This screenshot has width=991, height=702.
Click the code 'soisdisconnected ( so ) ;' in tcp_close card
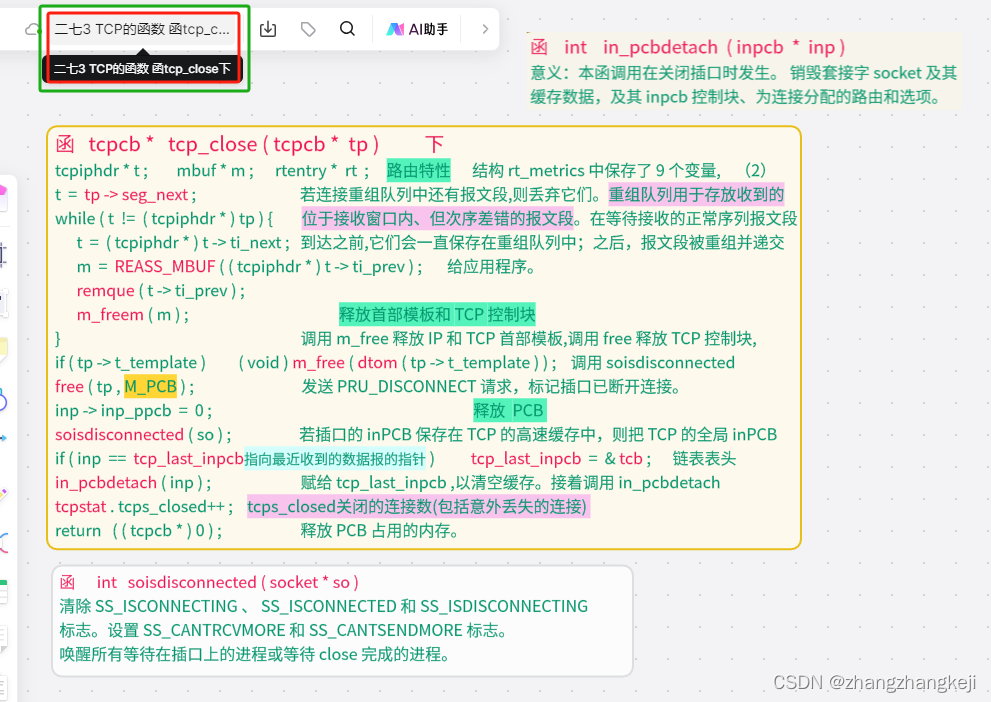(143, 435)
